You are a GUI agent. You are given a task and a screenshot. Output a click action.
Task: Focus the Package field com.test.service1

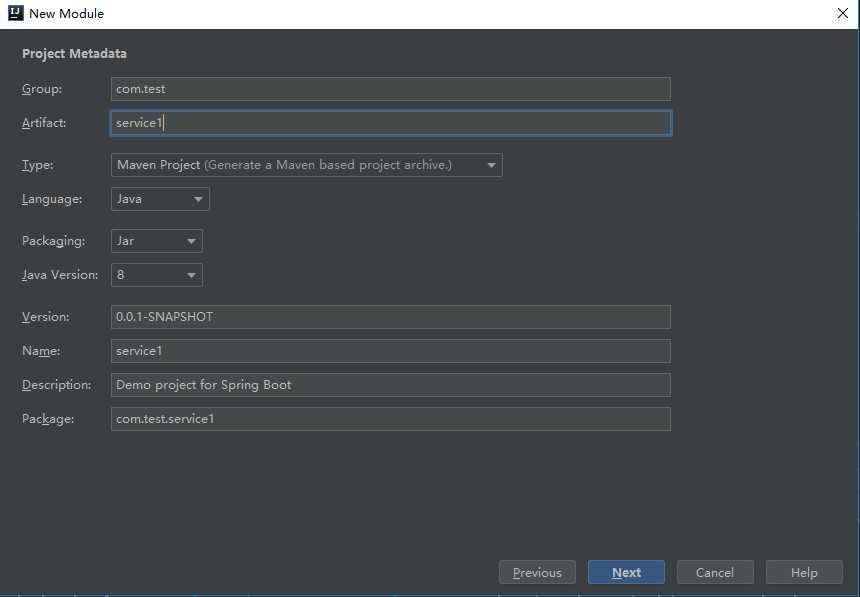tap(391, 419)
